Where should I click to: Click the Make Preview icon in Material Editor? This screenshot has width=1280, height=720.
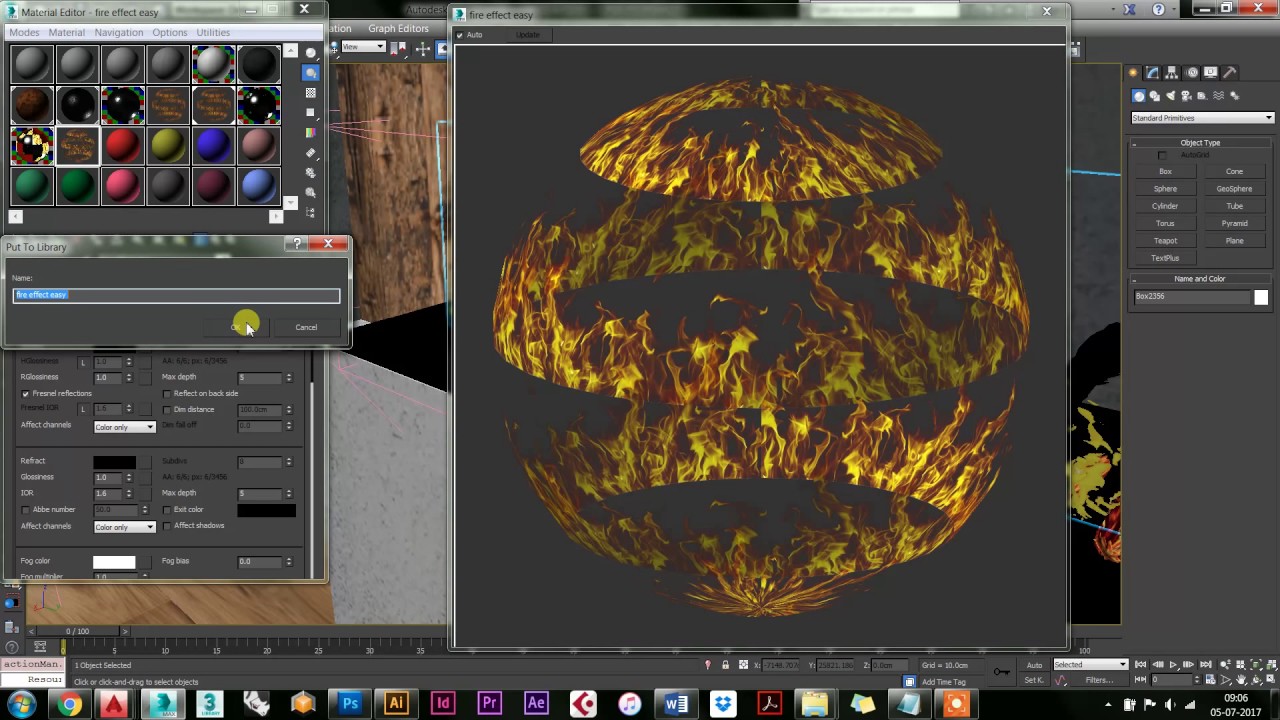coord(311,152)
